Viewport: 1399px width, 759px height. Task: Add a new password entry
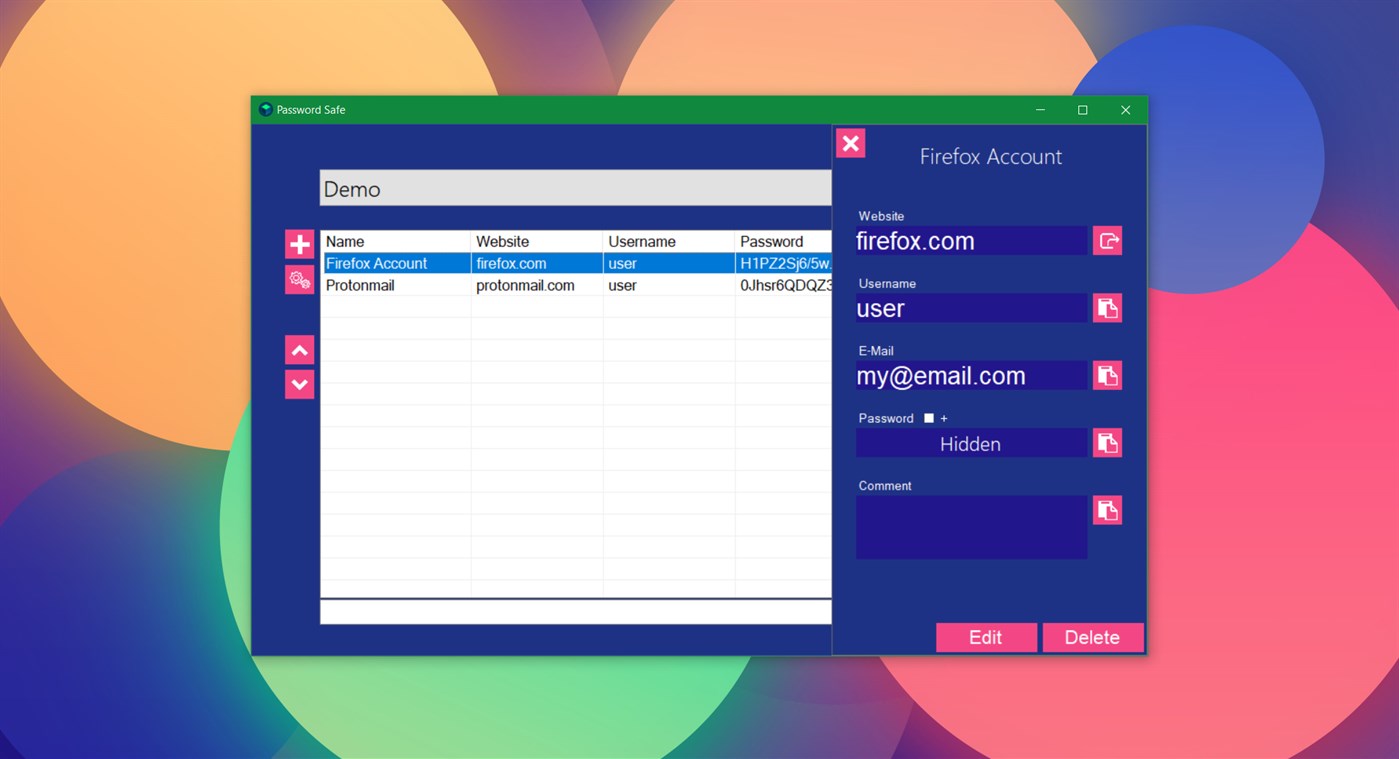click(298, 243)
